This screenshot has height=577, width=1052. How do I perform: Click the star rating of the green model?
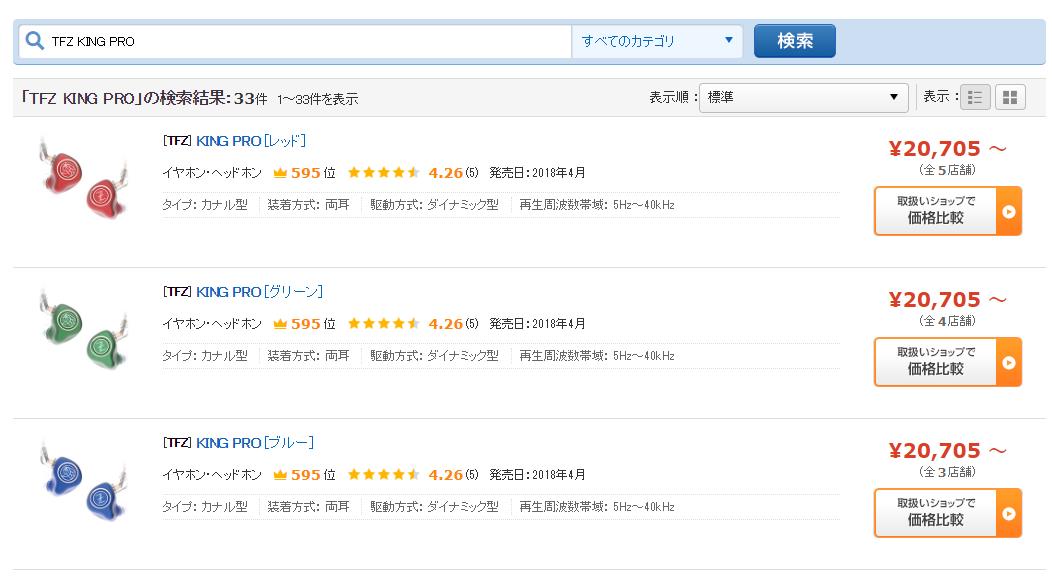coord(383,324)
